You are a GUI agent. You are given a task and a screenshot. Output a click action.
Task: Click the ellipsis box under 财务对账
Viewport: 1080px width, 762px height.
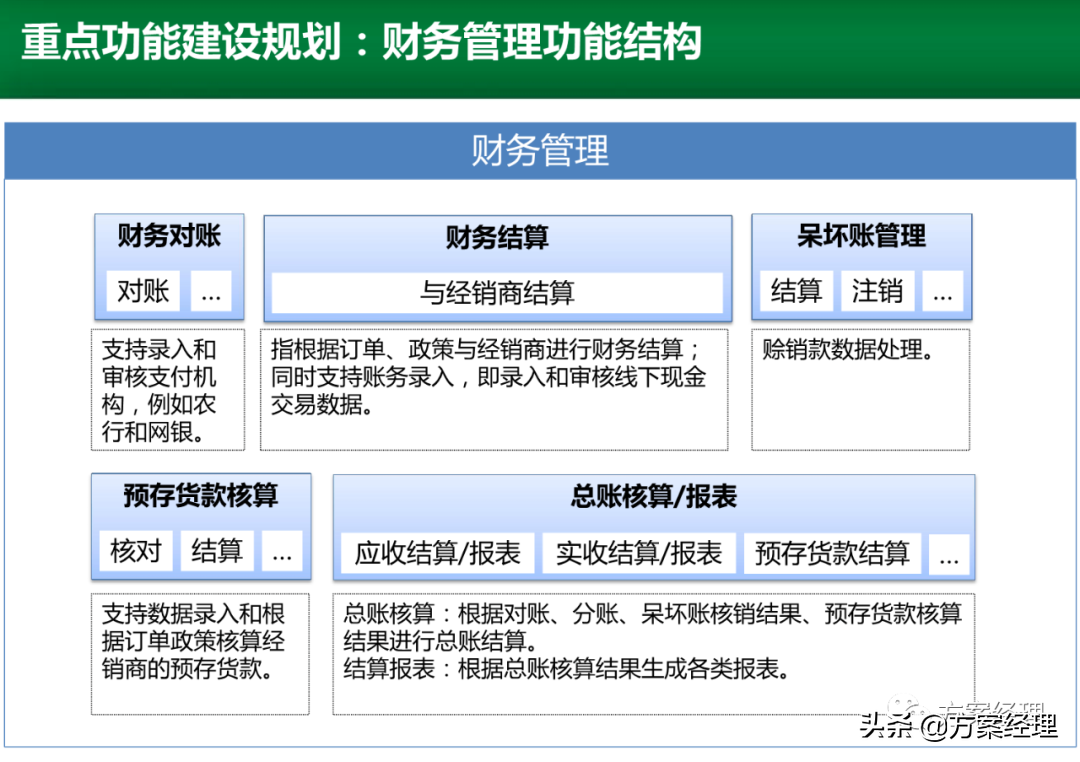[211, 291]
